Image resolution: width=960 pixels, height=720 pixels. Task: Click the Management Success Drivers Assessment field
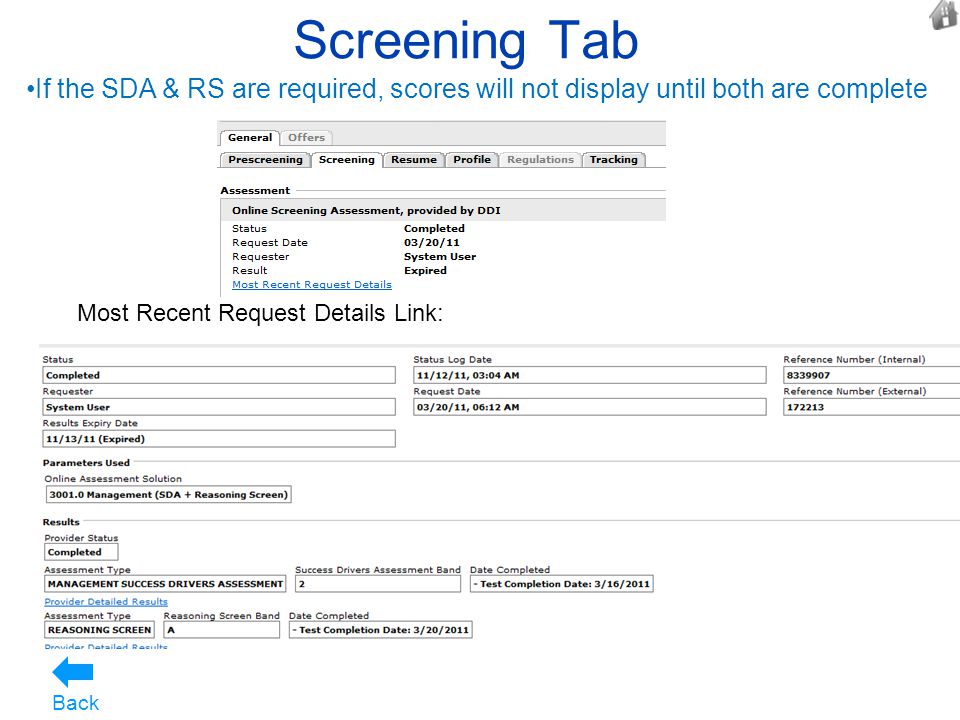tap(165, 584)
